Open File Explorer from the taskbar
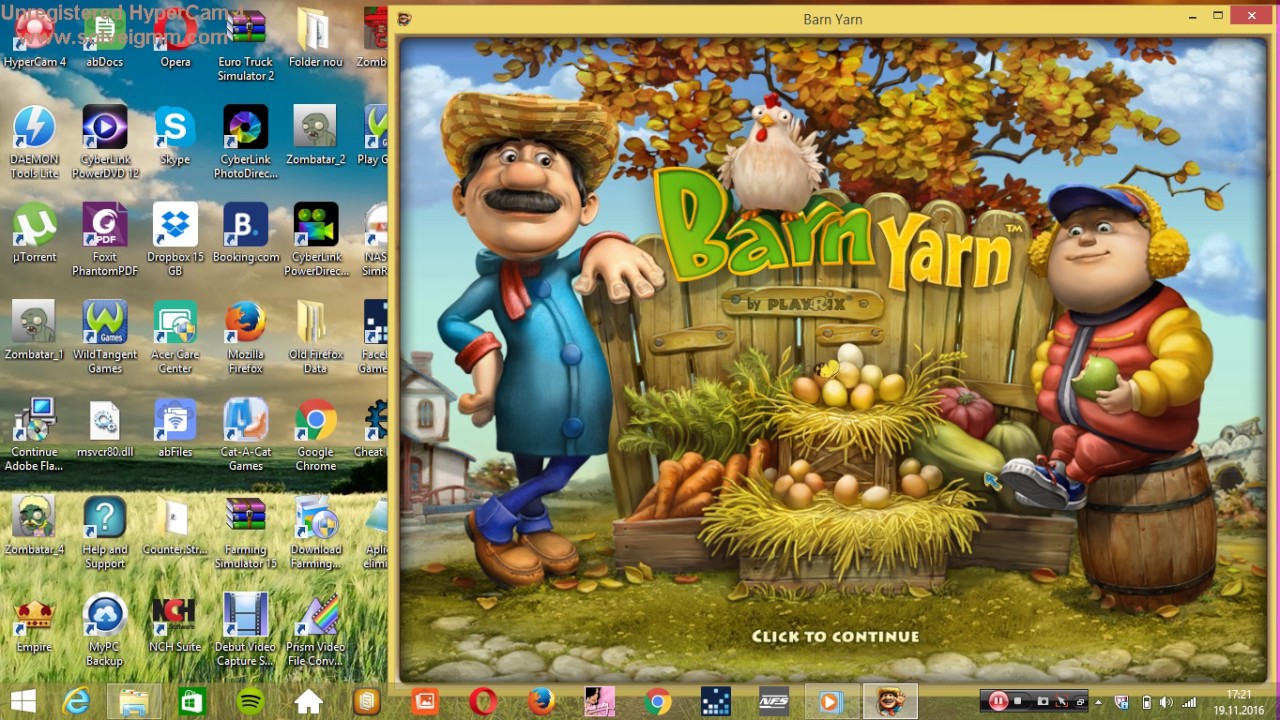Viewport: 1280px width, 720px height. click(x=134, y=702)
